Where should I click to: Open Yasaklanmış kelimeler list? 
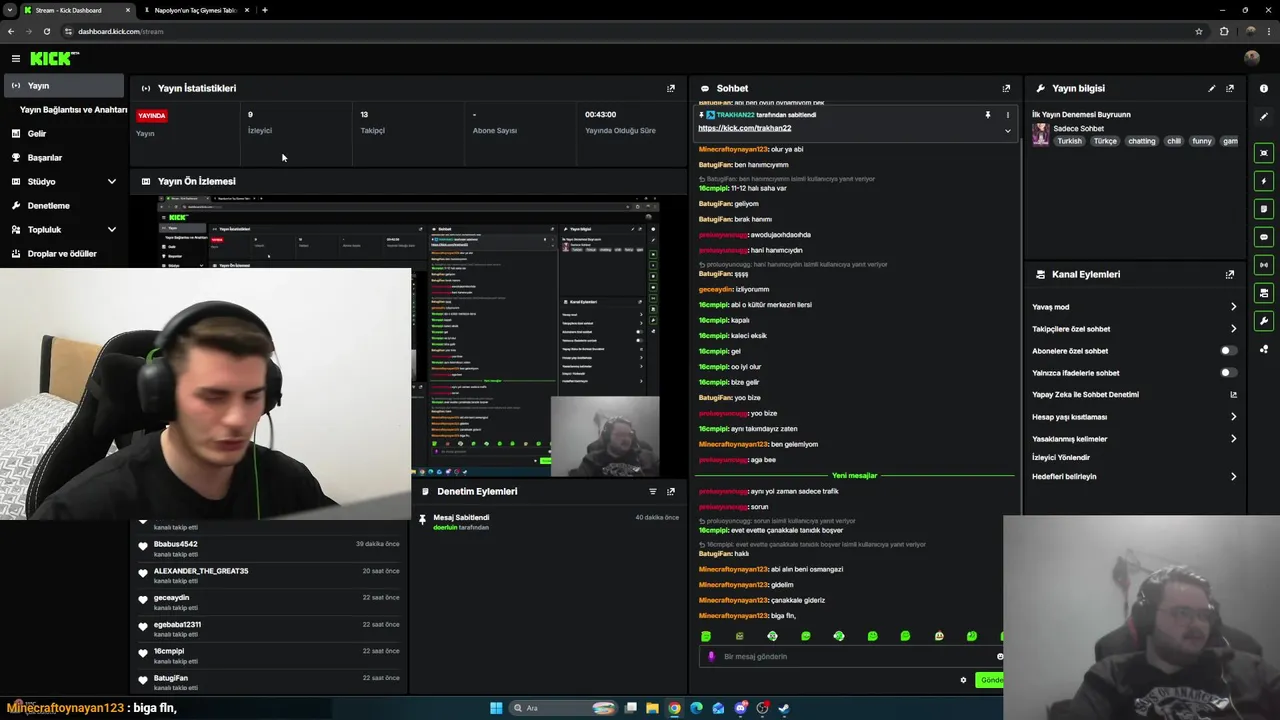click(1134, 439)
